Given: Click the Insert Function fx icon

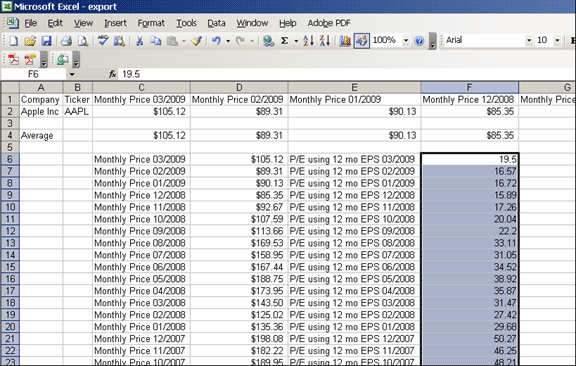Looking at the screenshot, I should [x=112, y=74].
